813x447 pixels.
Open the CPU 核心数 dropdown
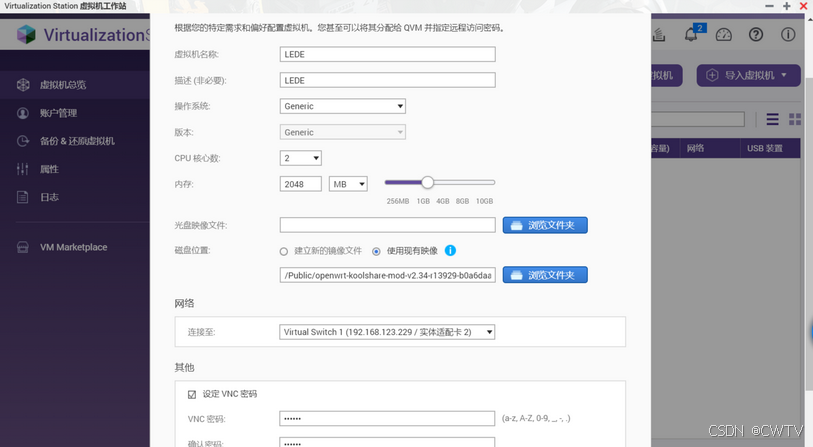[301, 158]
